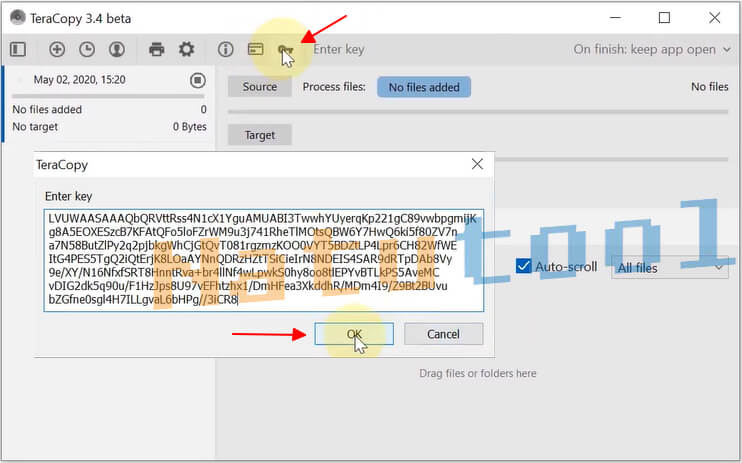Click the 'No target' text in sidebar
Screen dimensions: 742x463
point(35,126)
